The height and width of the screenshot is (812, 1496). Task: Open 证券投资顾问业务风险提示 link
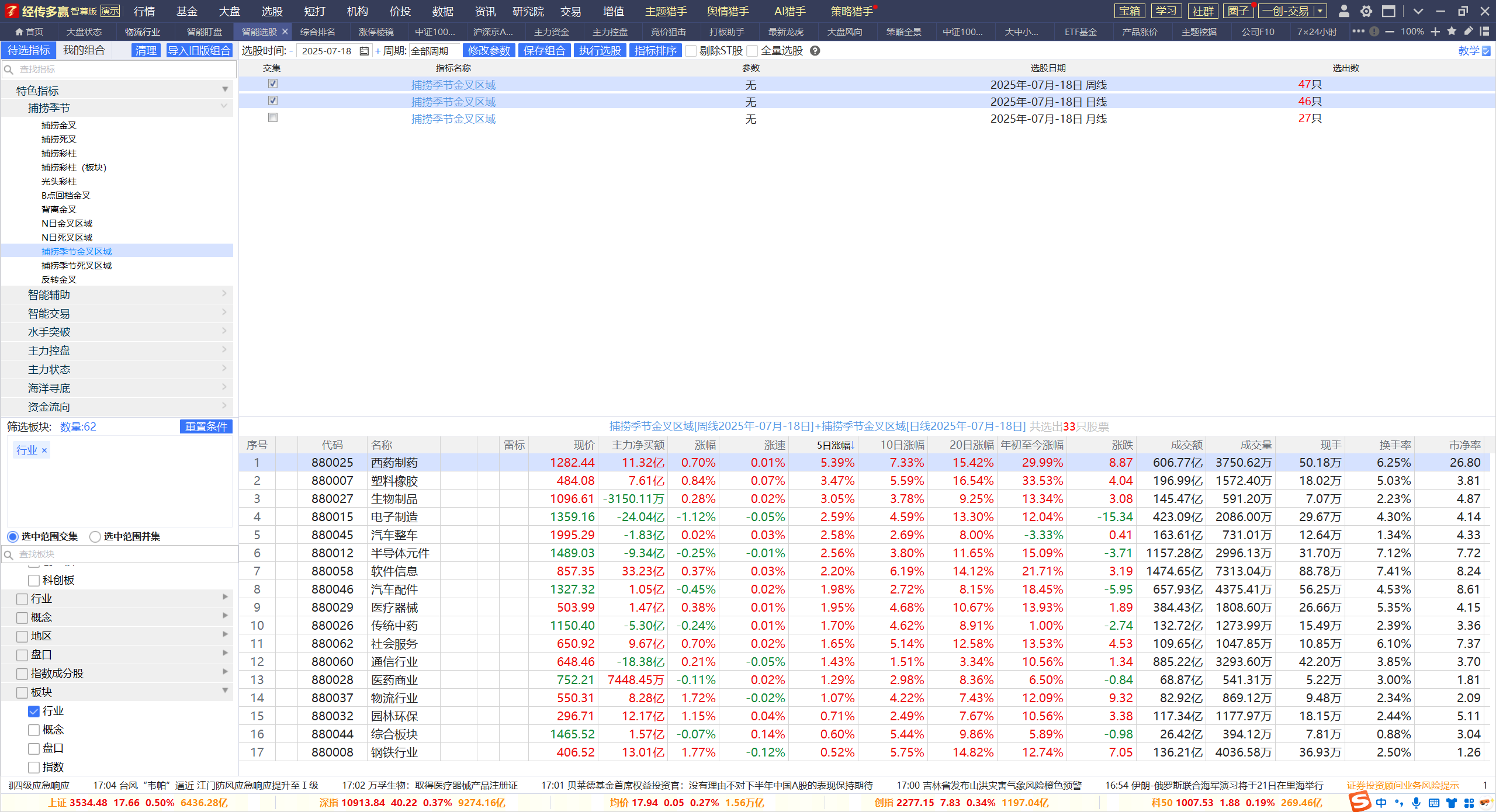(x=1402, y=785)
